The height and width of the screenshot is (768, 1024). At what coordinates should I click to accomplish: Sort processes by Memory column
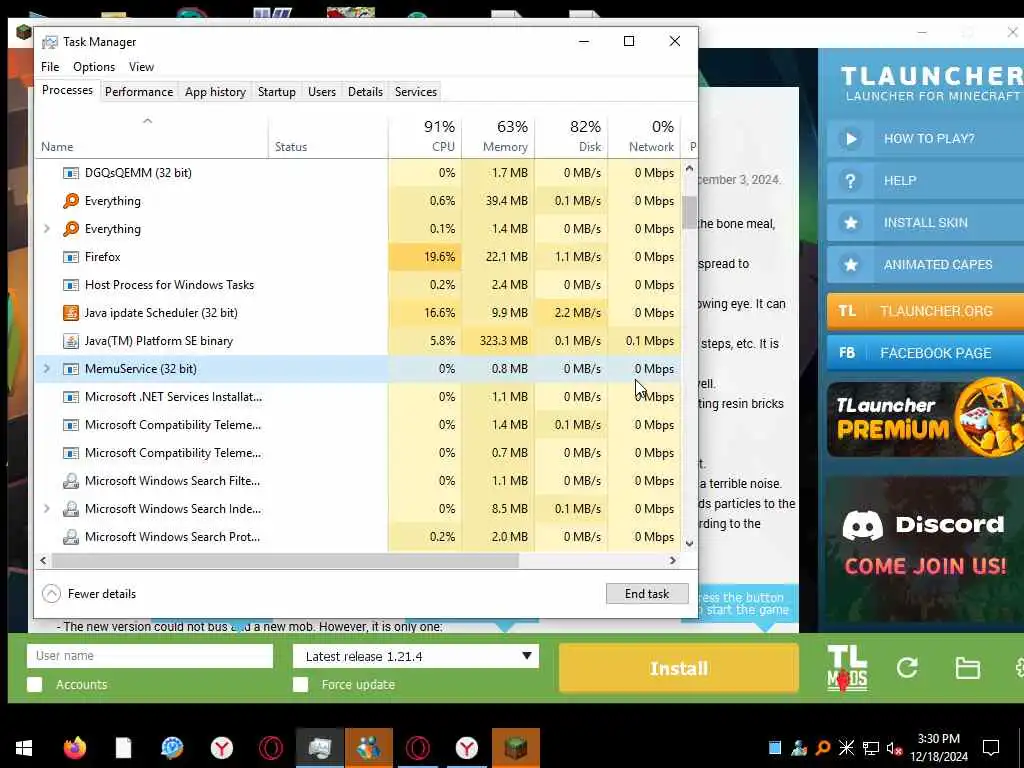(x=498, y=136)
